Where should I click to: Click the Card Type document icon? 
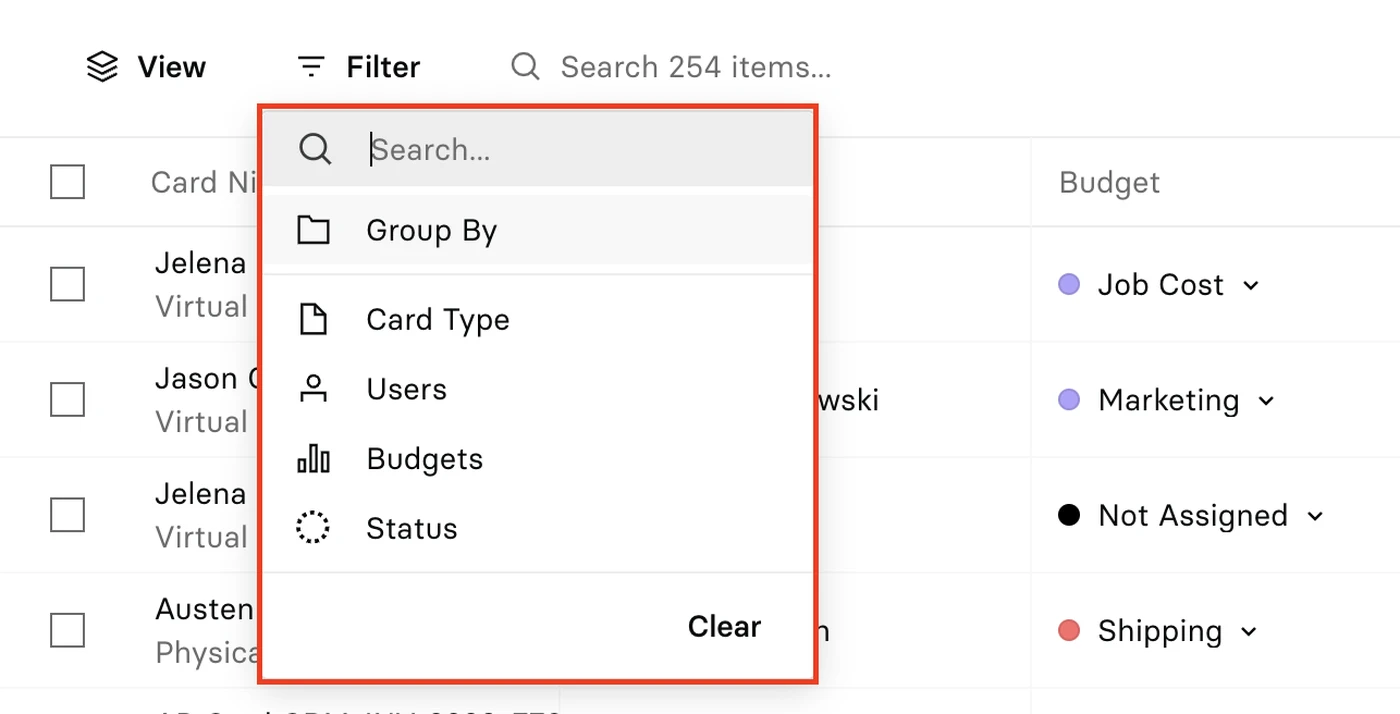click(x=314, y=320)
